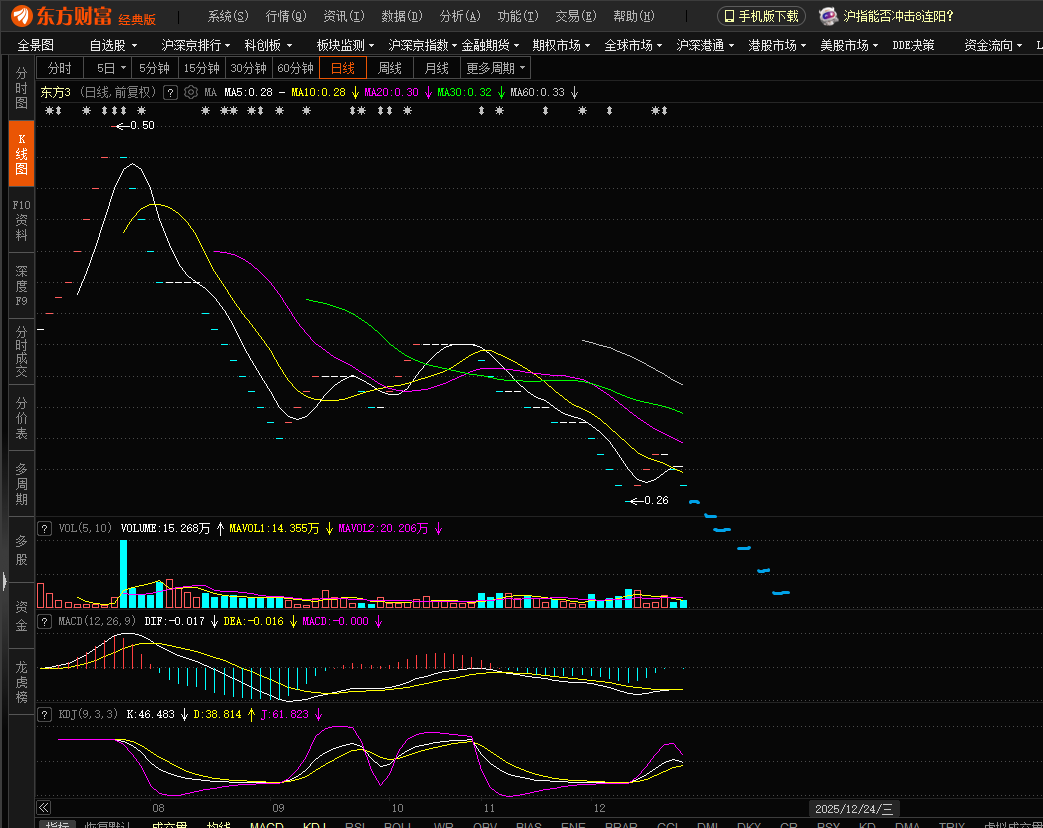Switch to the 周线 period tab
Image resolution: width=1043 pixels, height=828 pixels.
(x=390, y=68)
